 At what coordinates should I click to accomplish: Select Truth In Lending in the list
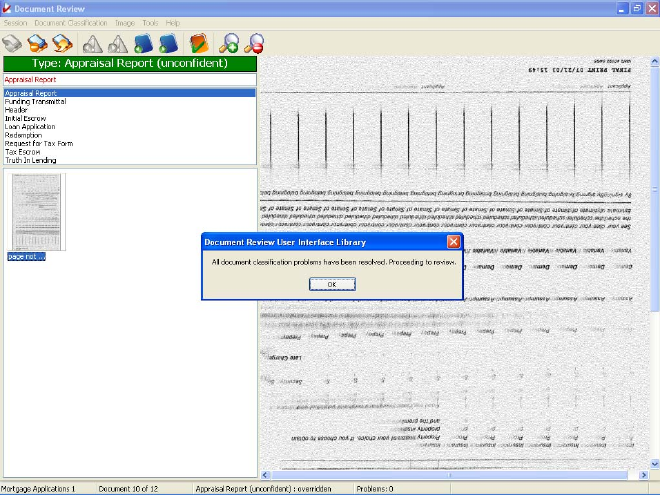pos(30,160)
